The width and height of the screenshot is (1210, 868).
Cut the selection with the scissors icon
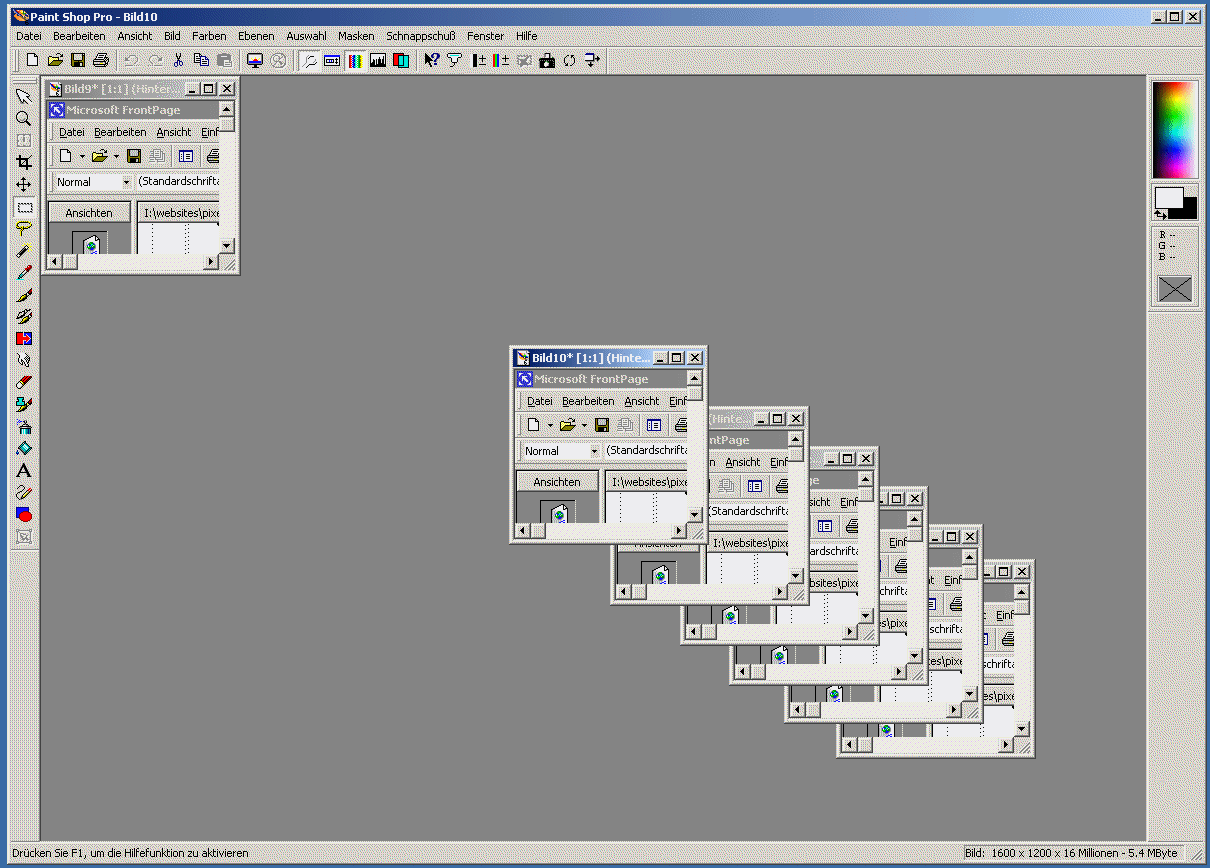coord(179,60)
